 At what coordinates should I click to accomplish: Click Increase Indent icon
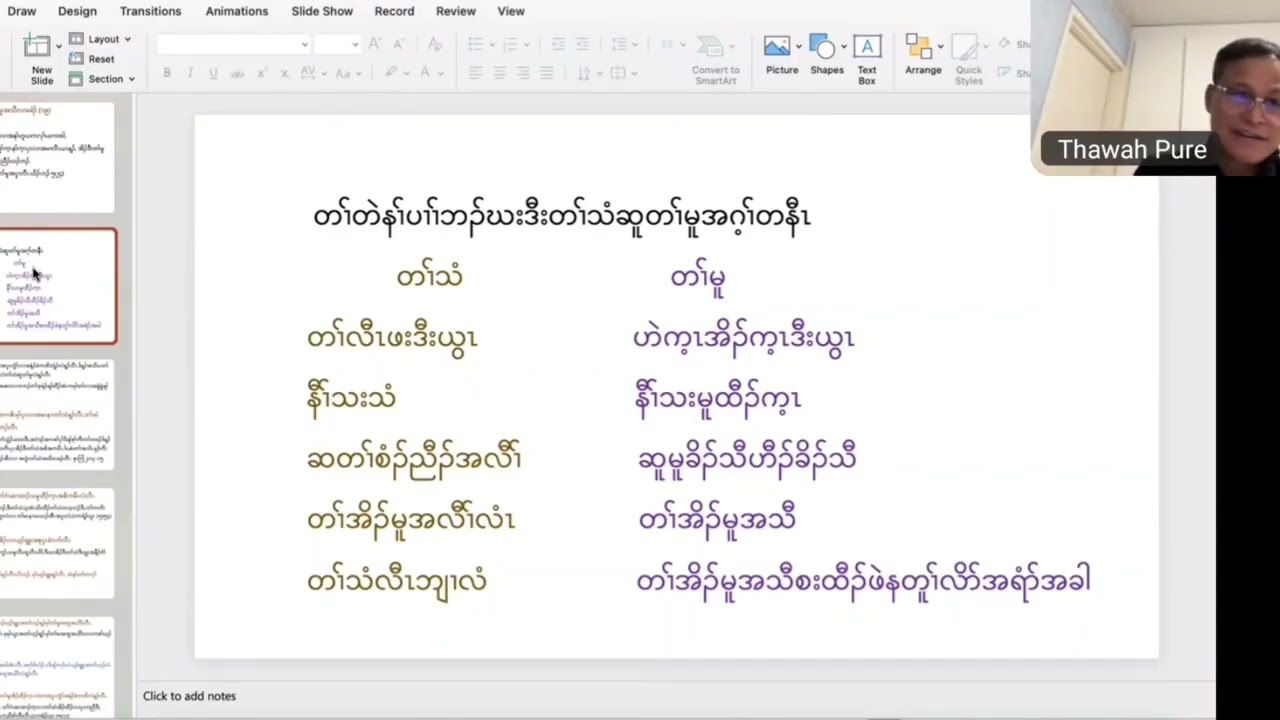tap(584, 44)
